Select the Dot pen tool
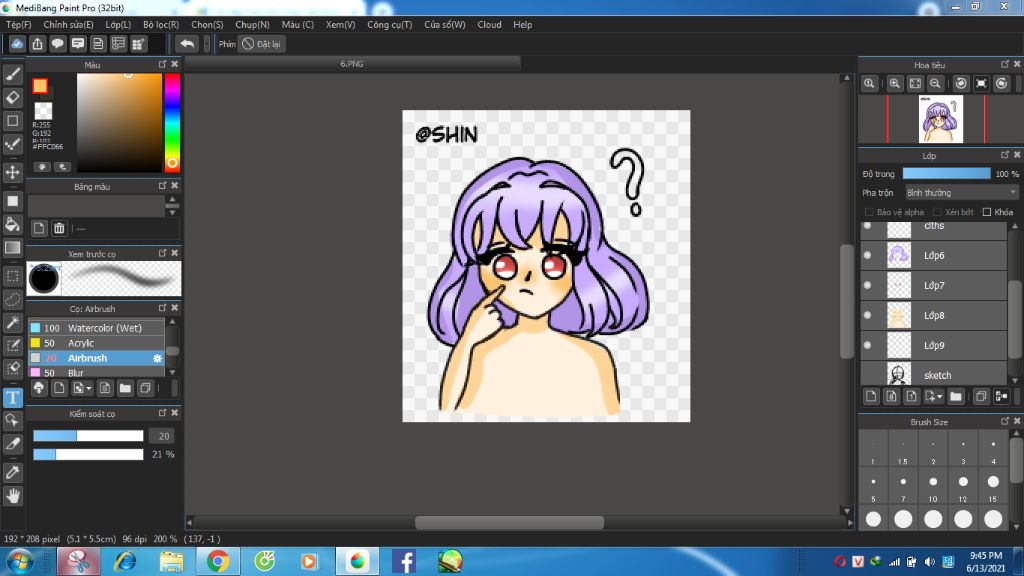This screenshot has height=576, width=1024. point(12,144)
